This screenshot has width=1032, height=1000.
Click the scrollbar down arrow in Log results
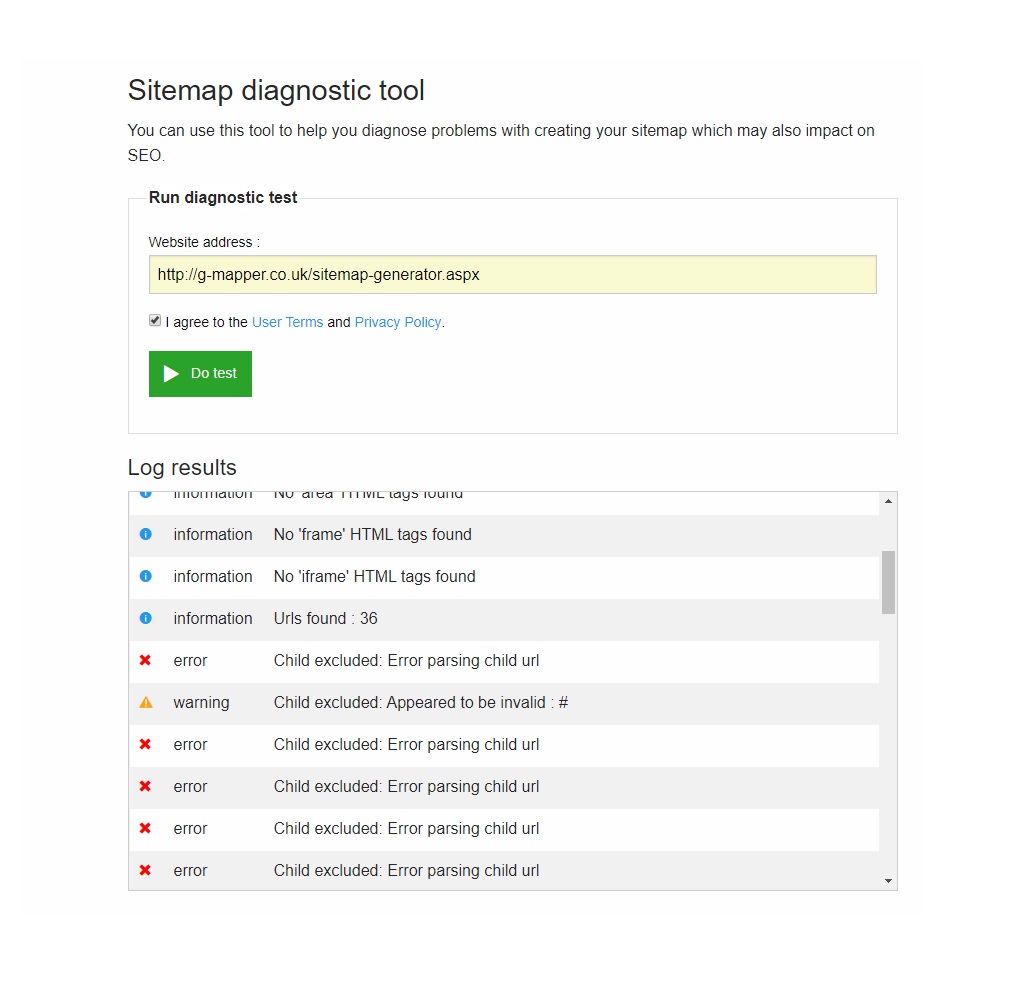click(886, 881)
